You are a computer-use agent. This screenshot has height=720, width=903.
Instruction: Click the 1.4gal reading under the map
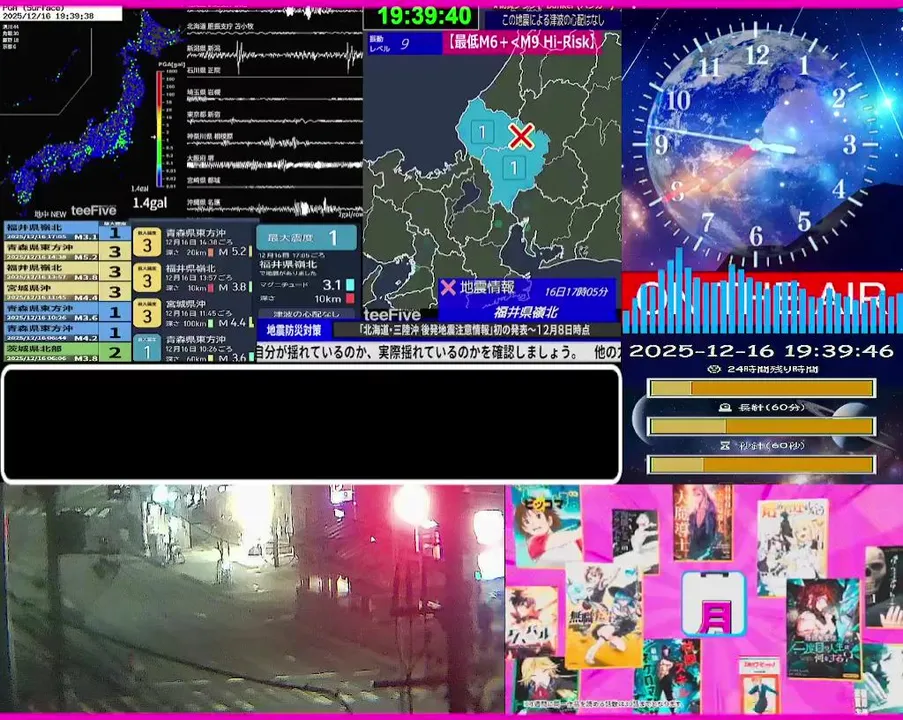point(150,203)
